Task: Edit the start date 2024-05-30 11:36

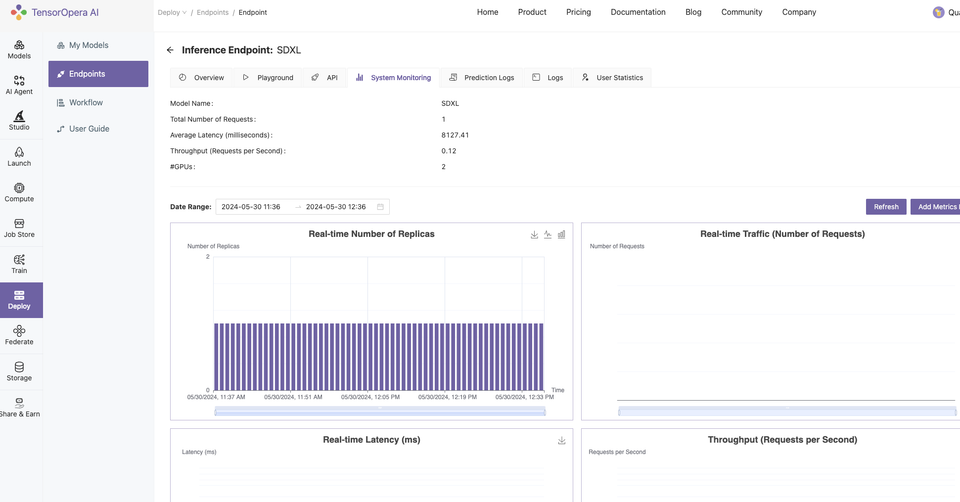Action: [251, 207]
